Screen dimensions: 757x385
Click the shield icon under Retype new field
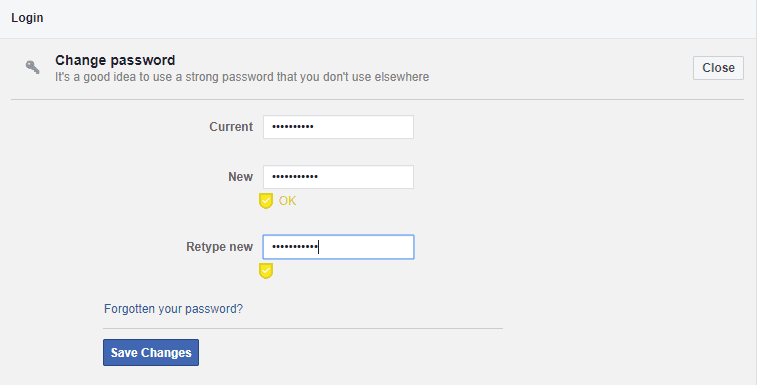pyautogui.click(x=266, y=271)
